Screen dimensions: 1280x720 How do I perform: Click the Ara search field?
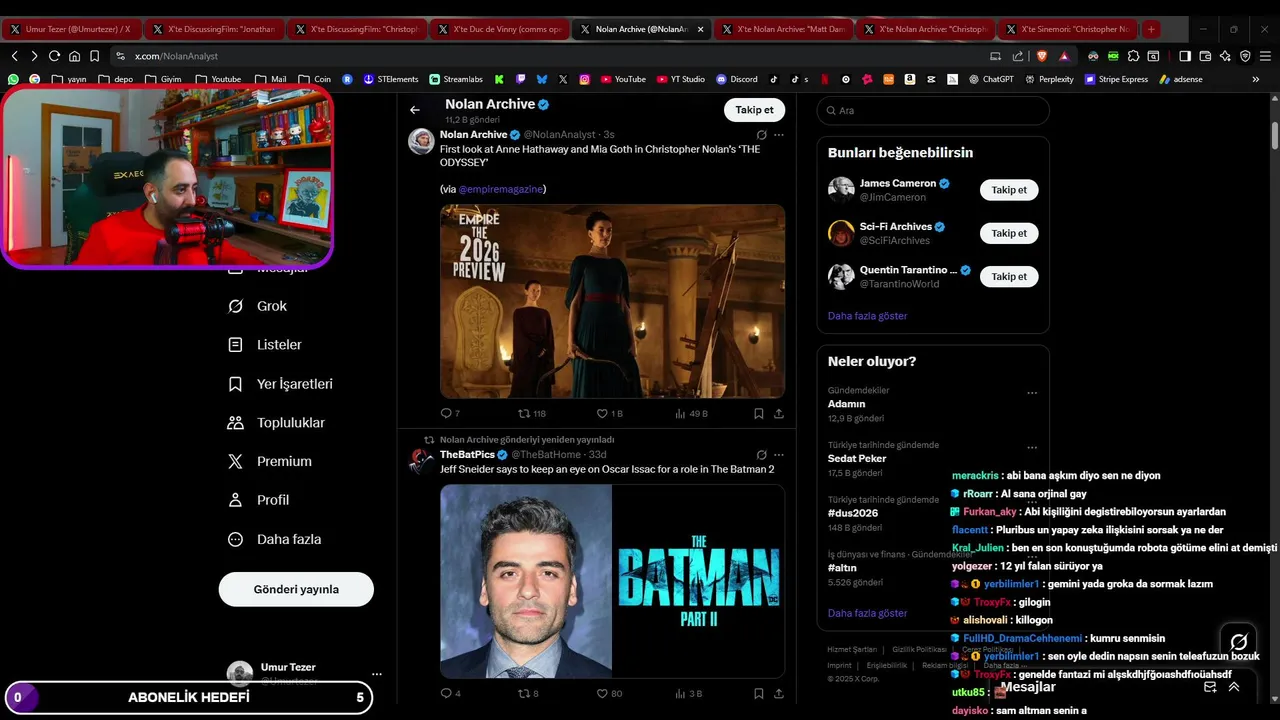[932, 110]
